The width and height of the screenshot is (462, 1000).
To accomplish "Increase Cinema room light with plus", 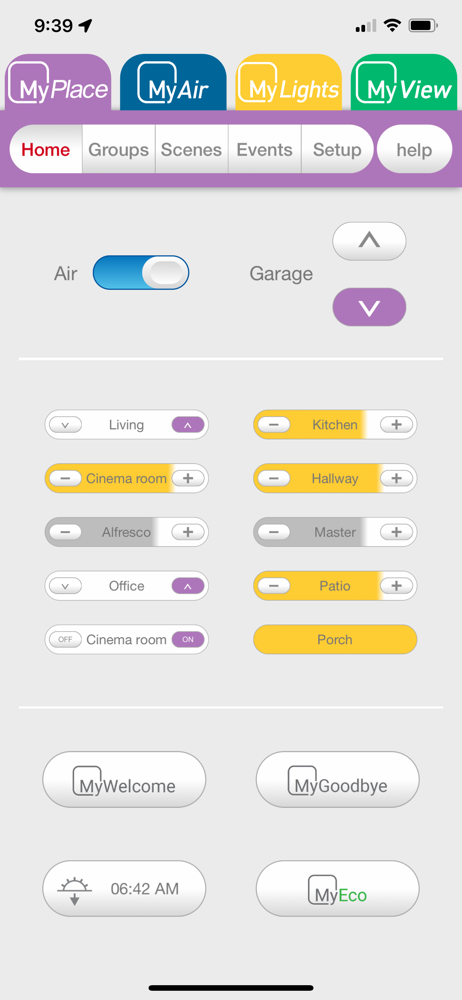I will coord(188,478).
